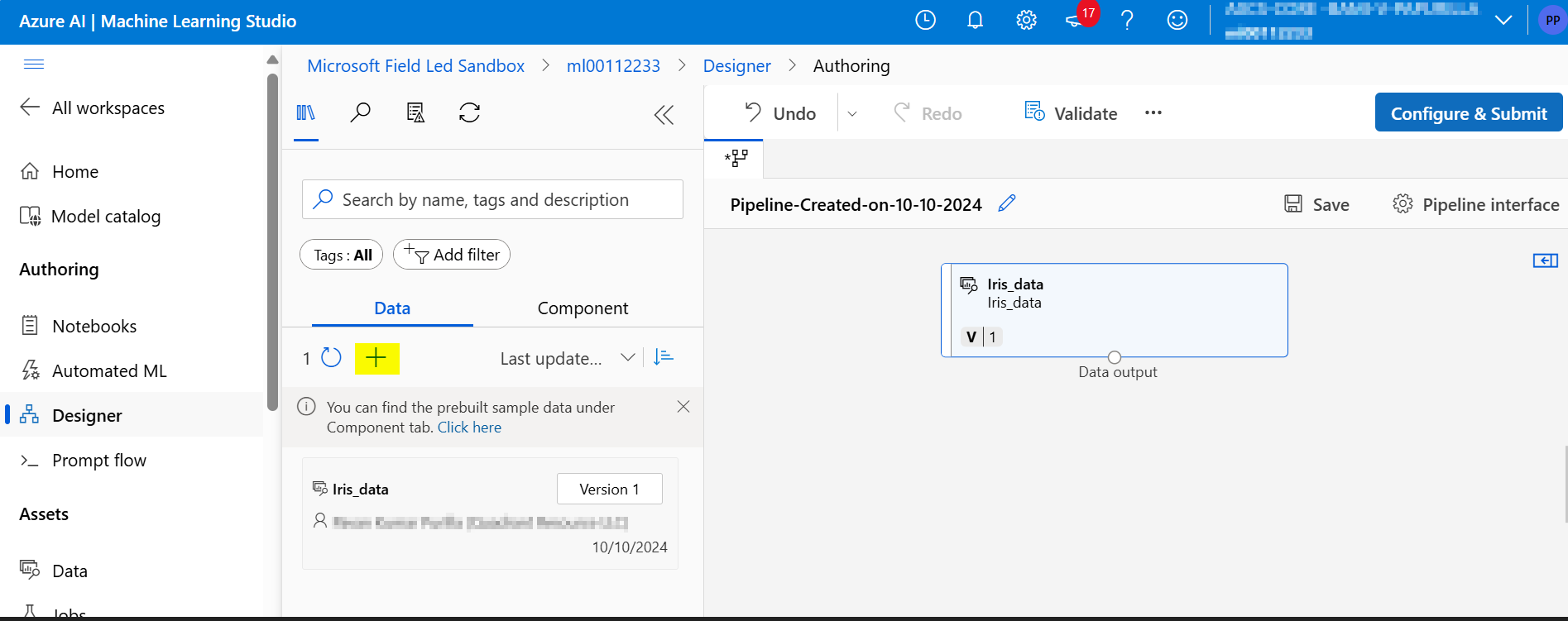Viewport: 1568px width, 621px height.
Task: Click the sidebar vertical scrollbar
Action: point(272,241)
